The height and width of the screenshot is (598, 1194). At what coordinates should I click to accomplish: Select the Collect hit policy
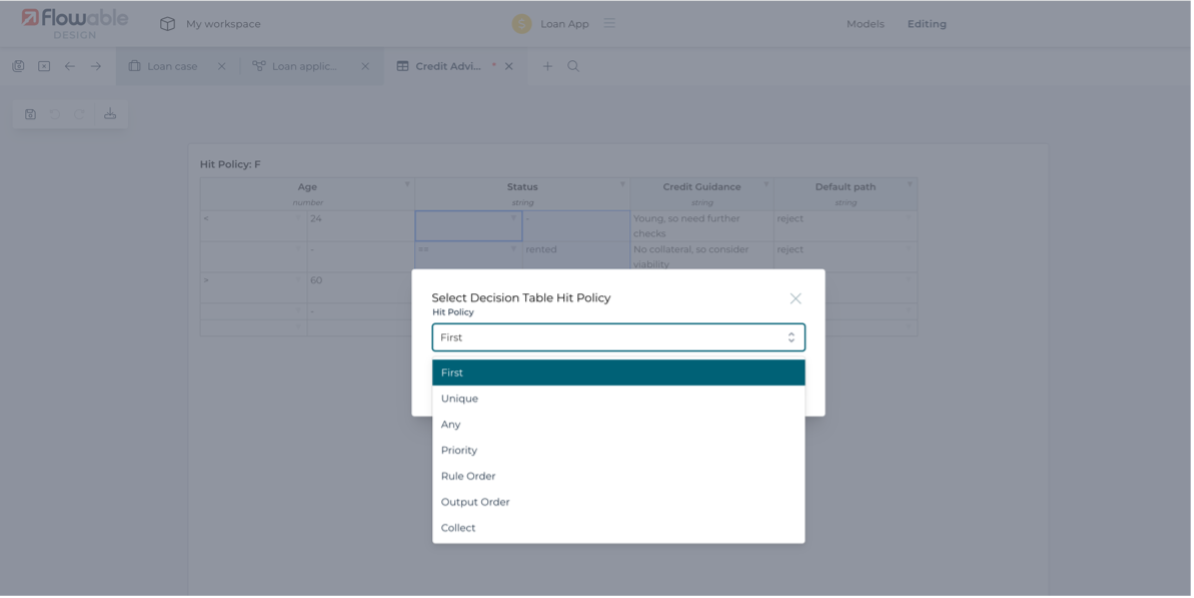(x=458, y=528)
